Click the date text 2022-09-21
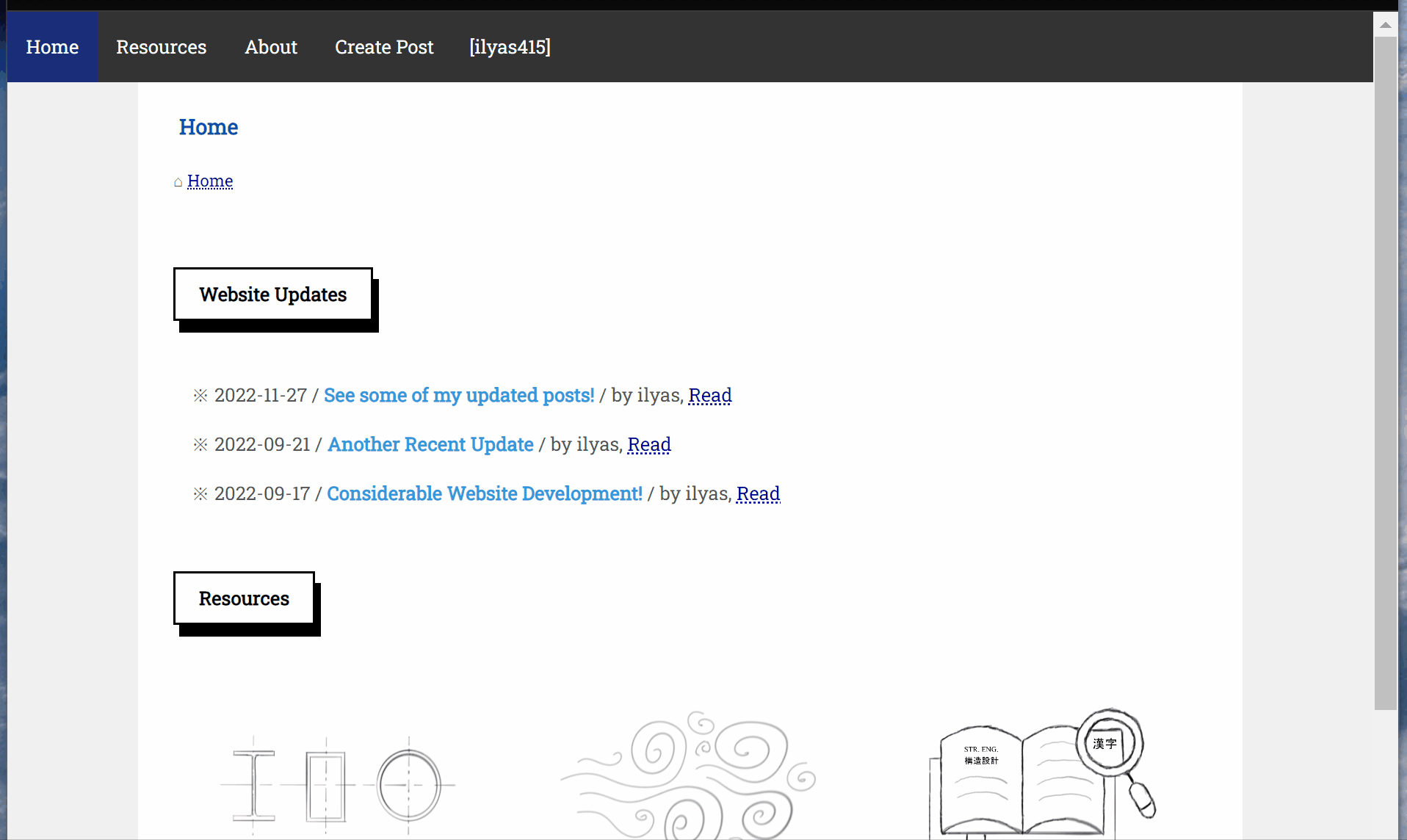 [262, 444]
